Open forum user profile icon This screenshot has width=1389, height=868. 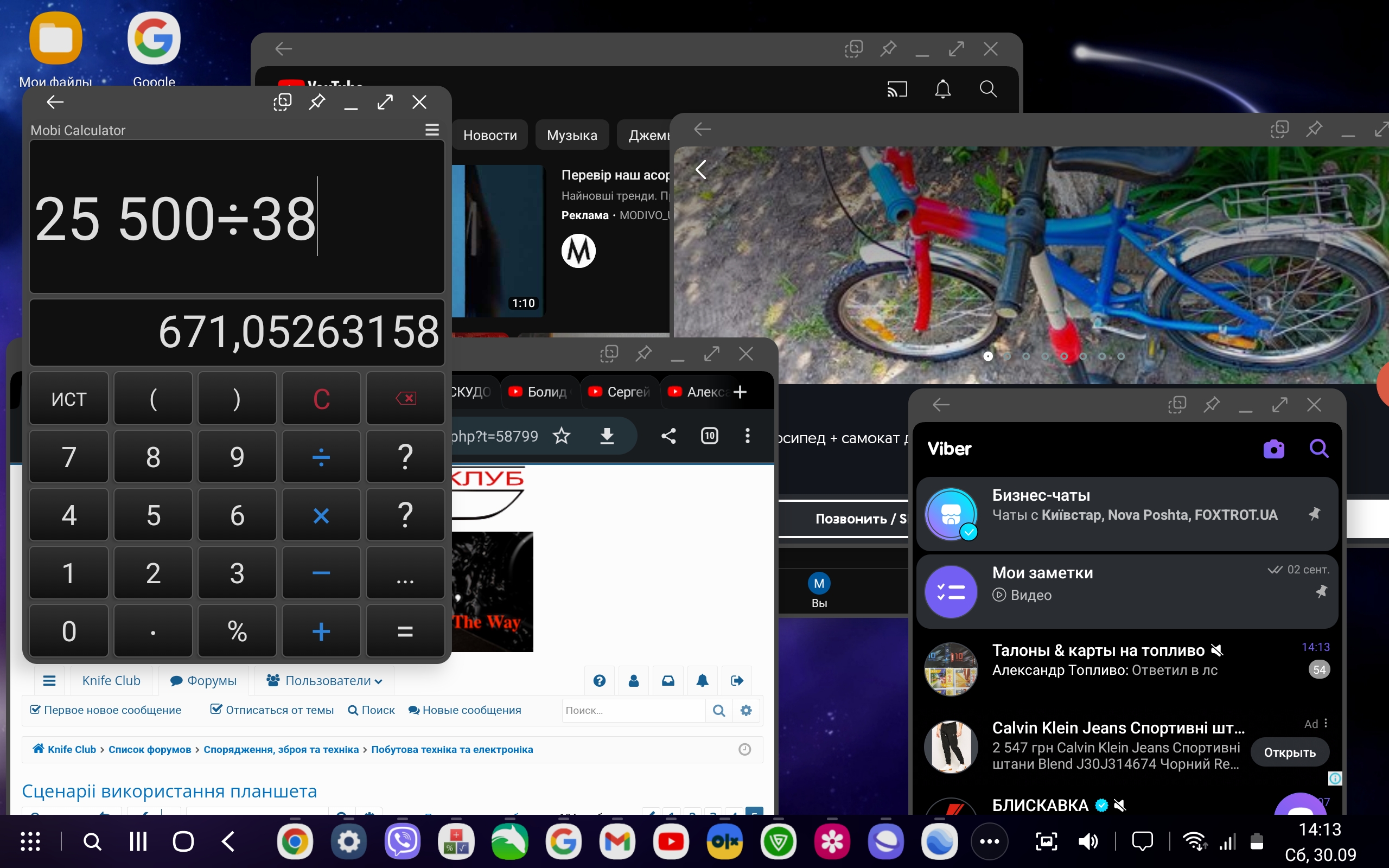point(634,680)
